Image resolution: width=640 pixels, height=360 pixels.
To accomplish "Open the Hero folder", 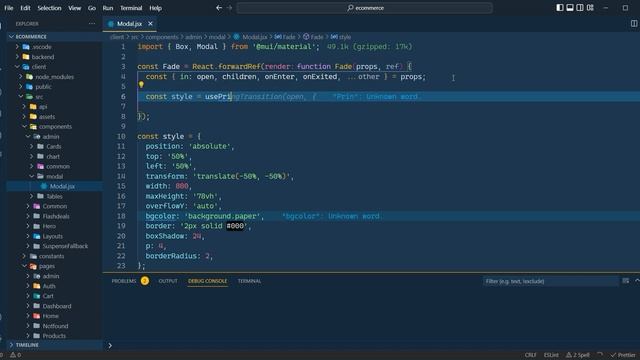I will coord(54,226).
